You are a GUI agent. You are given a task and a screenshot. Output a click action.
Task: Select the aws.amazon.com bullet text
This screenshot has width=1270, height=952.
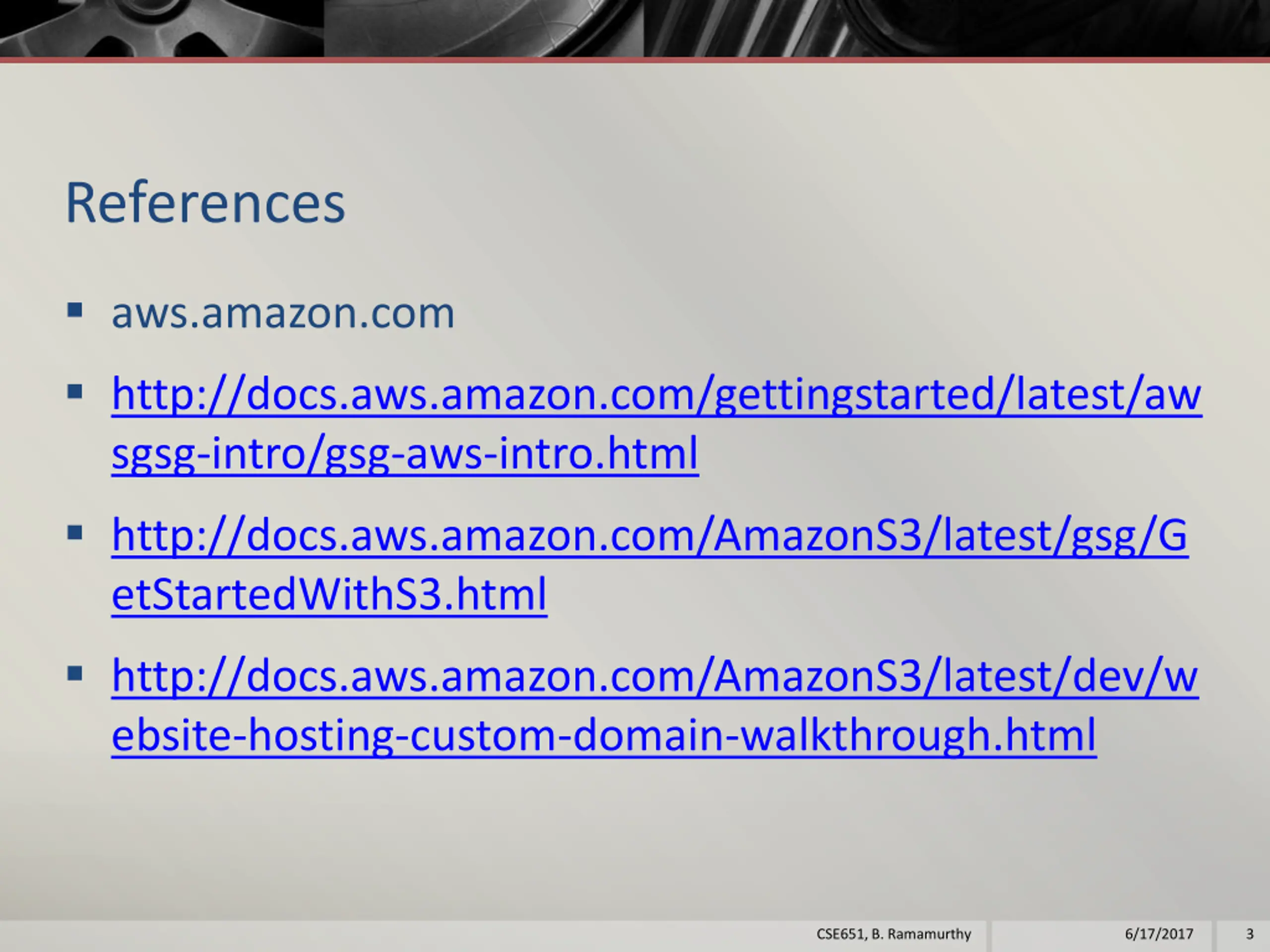(283, 313)
